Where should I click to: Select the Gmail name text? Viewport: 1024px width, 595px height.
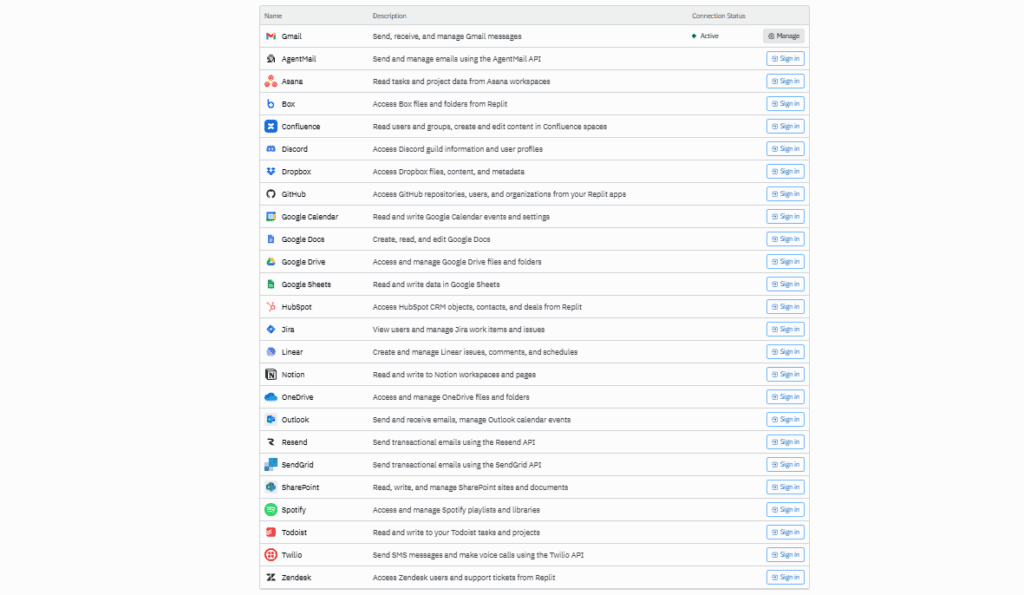coord(291,37)
